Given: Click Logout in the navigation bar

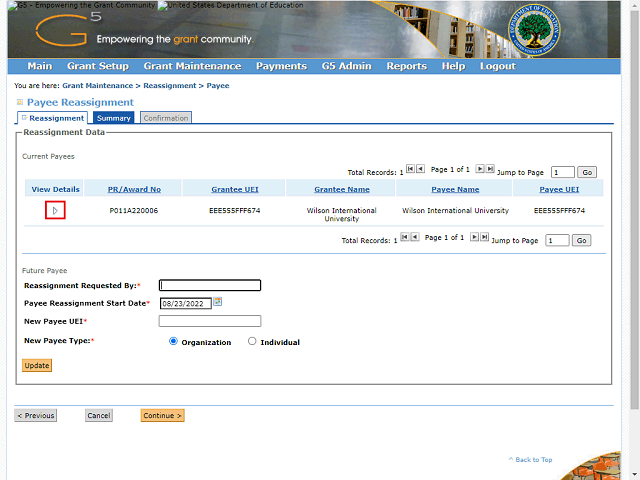Looking at the screenshot, I should 498,66.
